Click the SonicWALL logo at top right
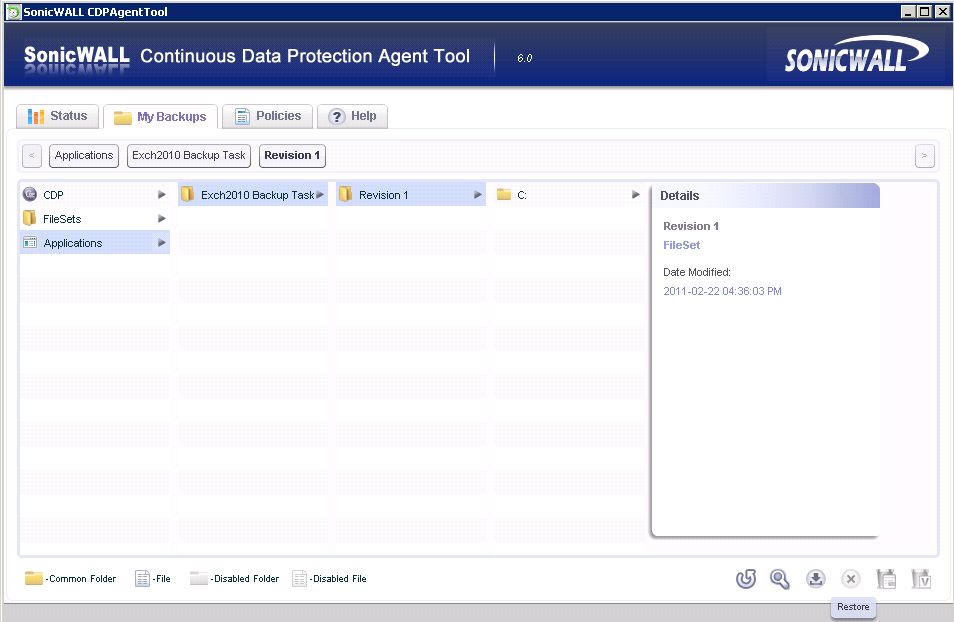Viewport: 954px width, 622px height. click(857, 54)
